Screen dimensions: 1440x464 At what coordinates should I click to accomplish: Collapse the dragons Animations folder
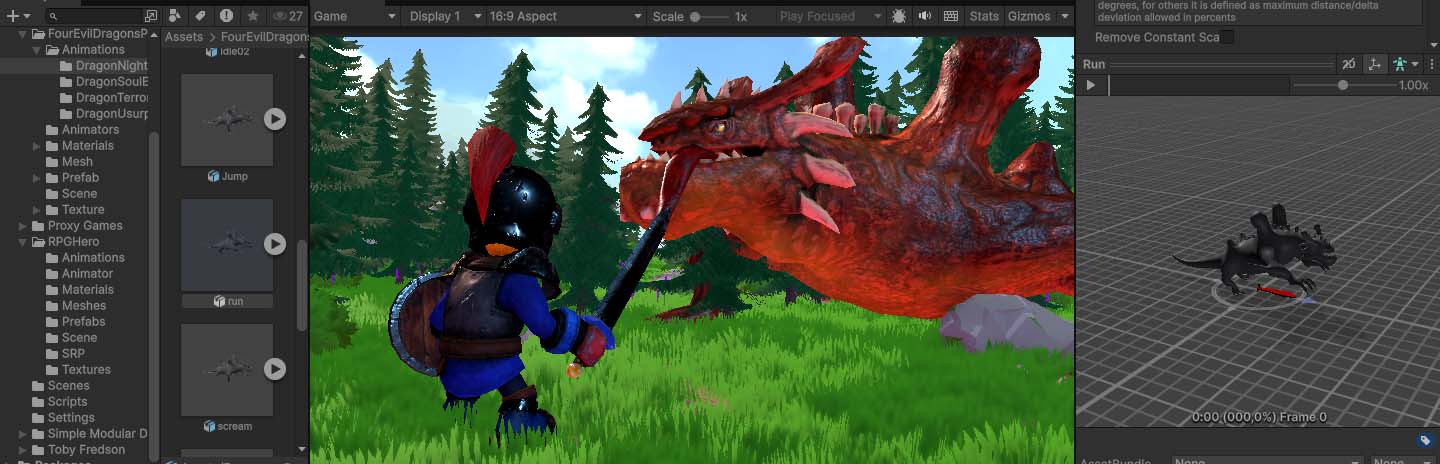click(37, 49)
